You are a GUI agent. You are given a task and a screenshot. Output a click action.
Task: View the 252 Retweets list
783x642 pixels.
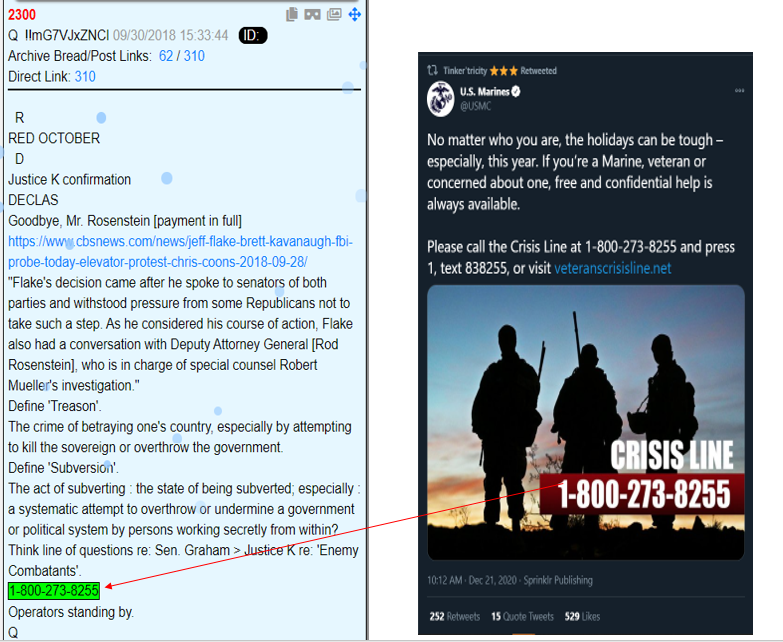click(x=454, y=617)
